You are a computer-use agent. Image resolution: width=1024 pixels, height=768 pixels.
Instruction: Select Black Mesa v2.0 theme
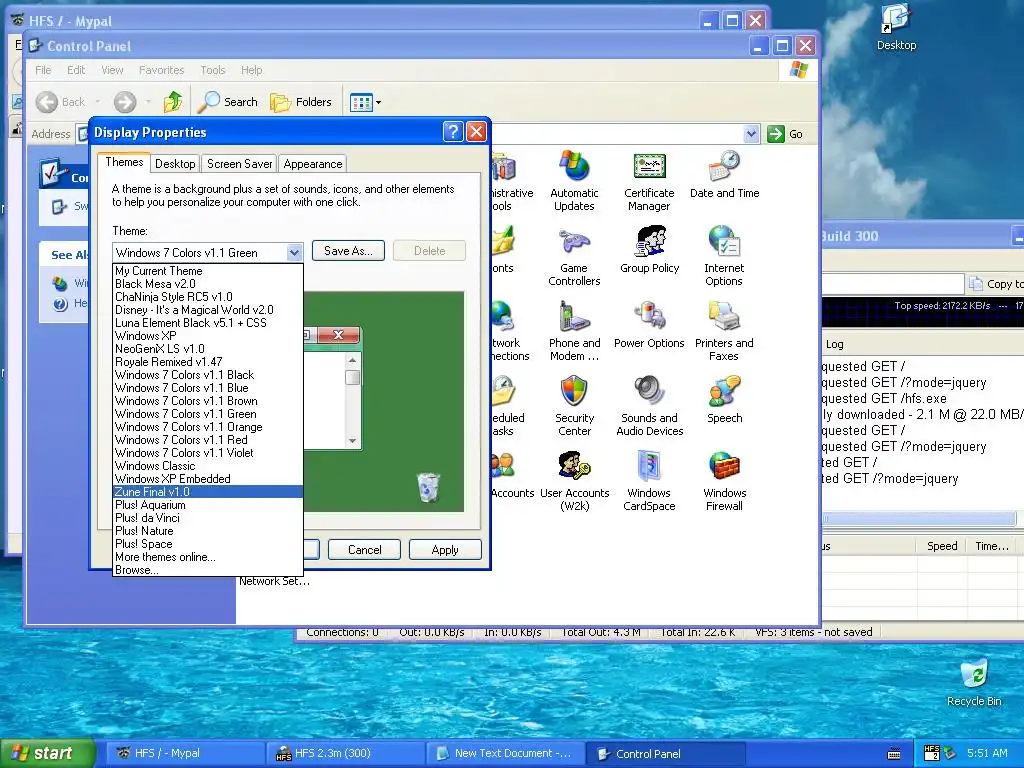pyautogui.click(x=208, y=283)
